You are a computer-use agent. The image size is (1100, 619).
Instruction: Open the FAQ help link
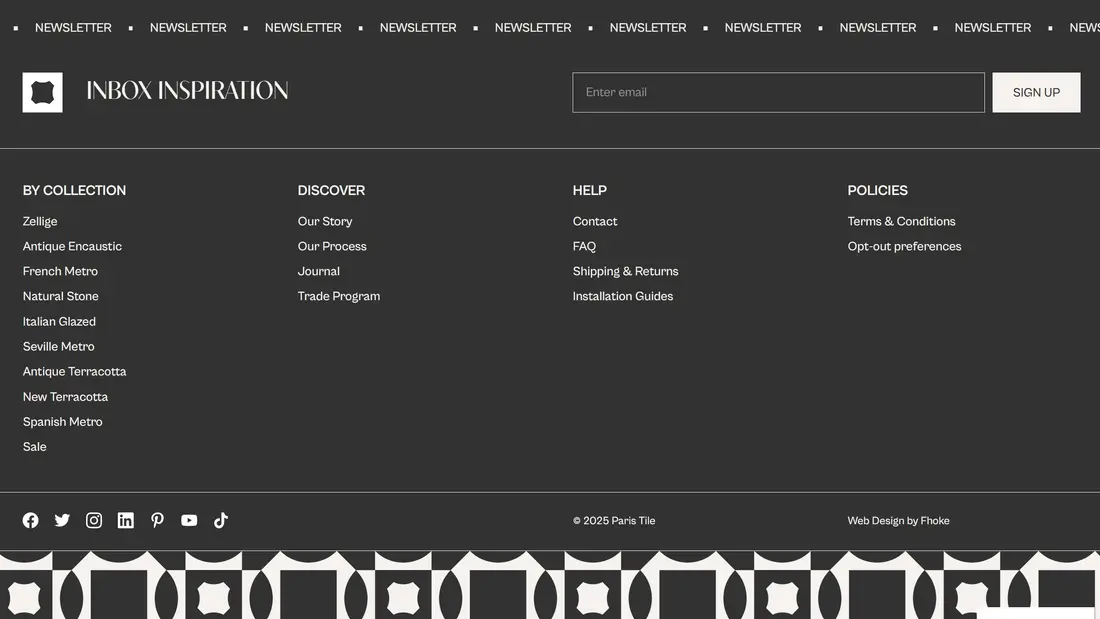pos(584,246)
